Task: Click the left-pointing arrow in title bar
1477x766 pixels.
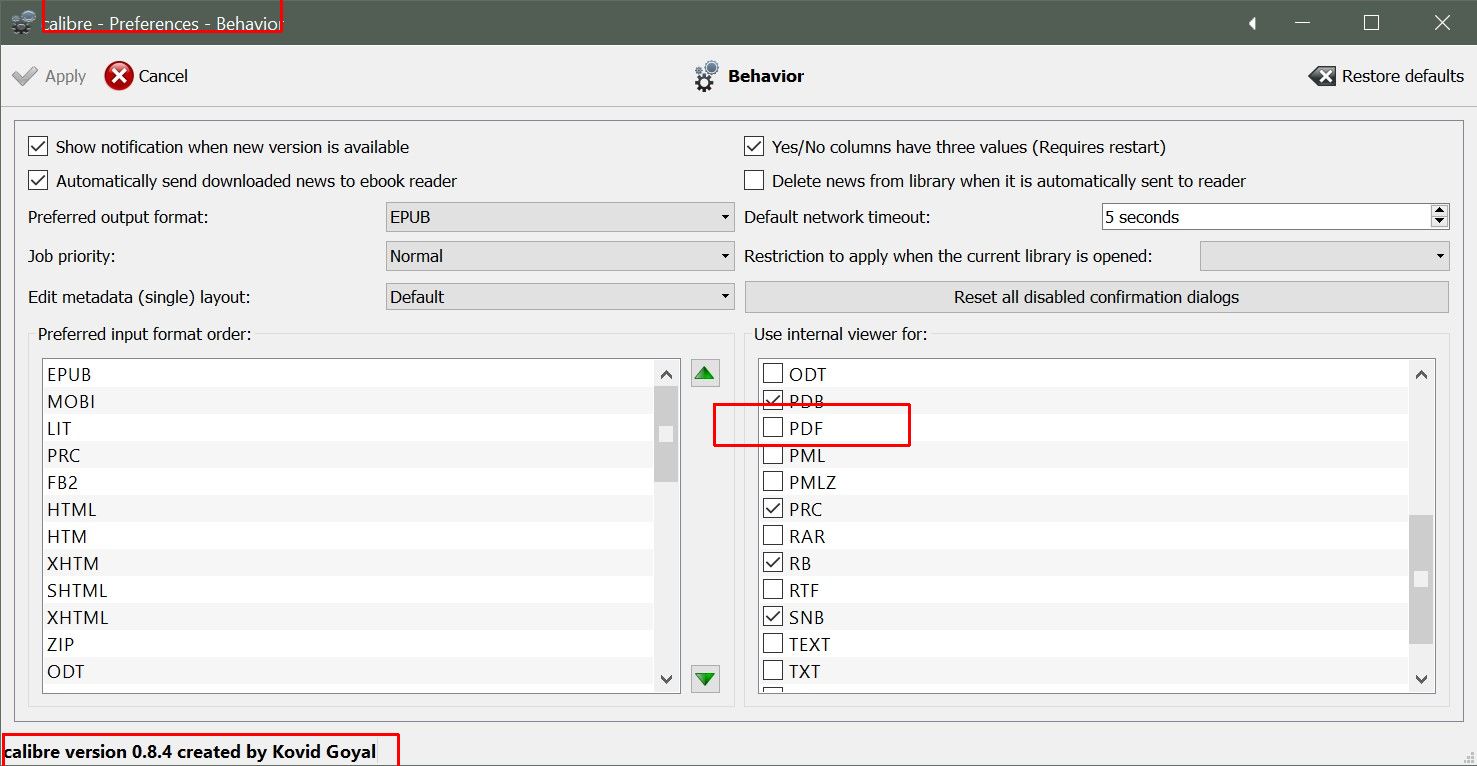Action: click(1253, 23)
